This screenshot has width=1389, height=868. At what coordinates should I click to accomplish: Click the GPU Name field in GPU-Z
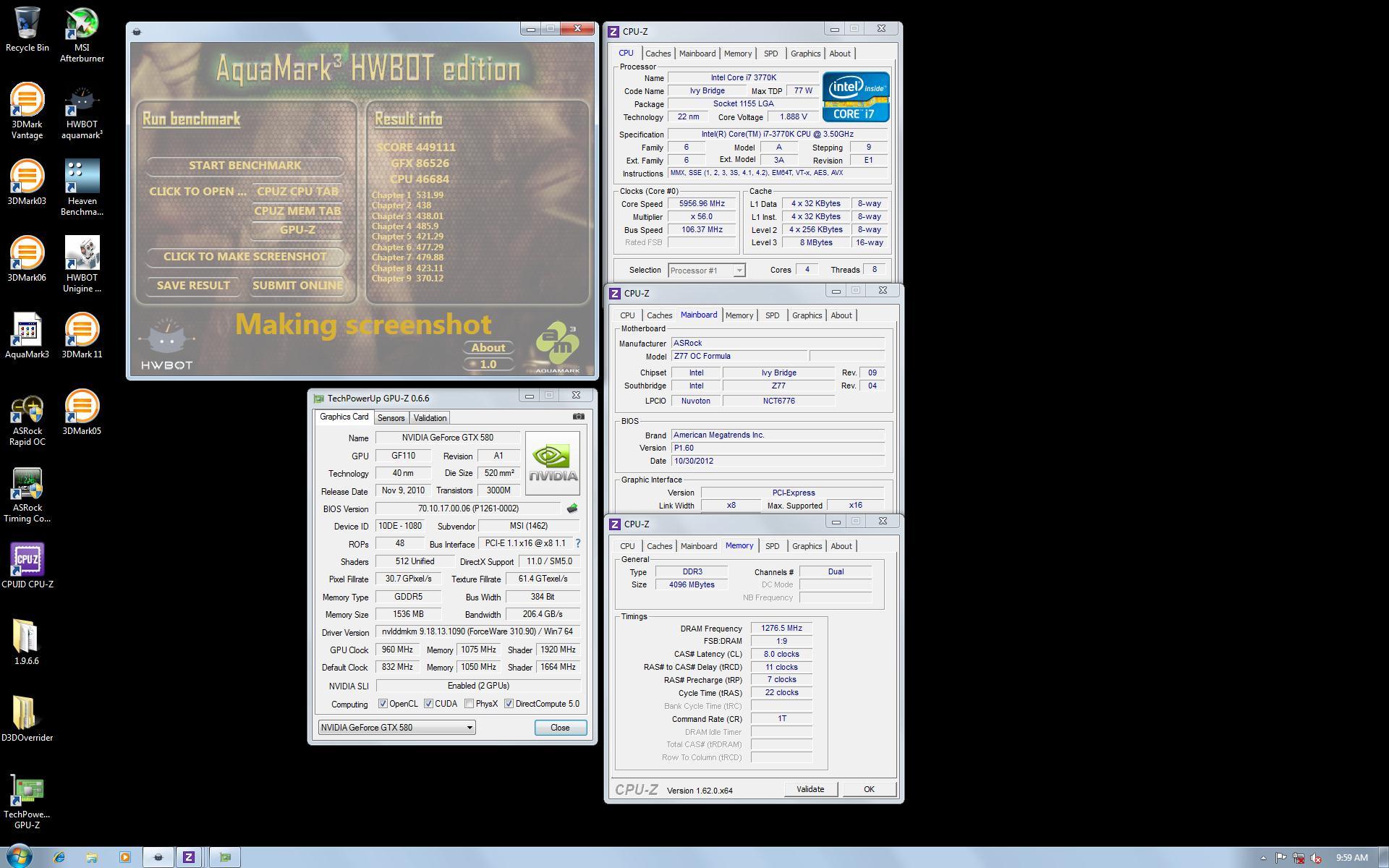447,438
